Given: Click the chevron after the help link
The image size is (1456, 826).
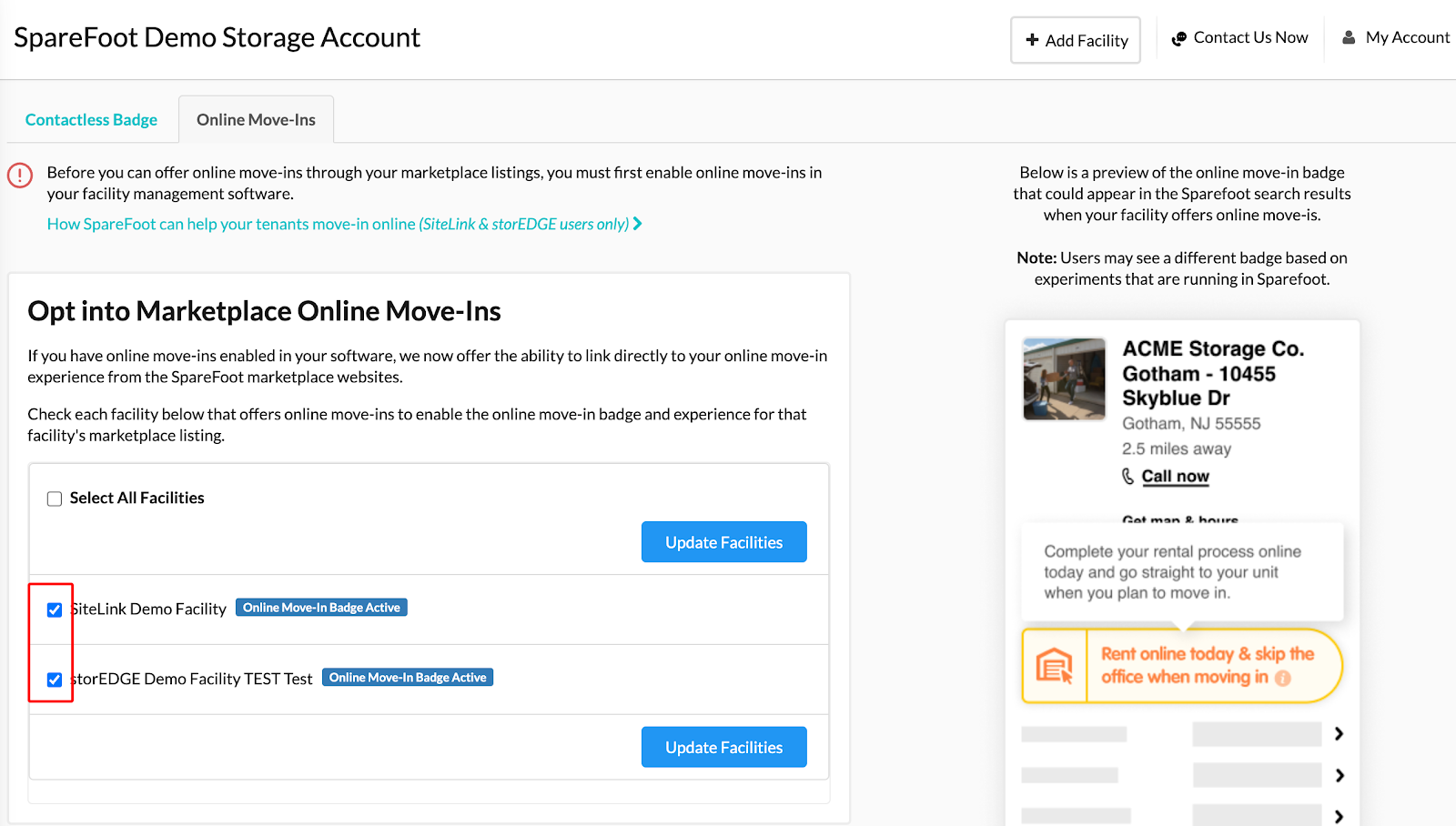Looking at the screenshot, I should [x=638, y=224].
